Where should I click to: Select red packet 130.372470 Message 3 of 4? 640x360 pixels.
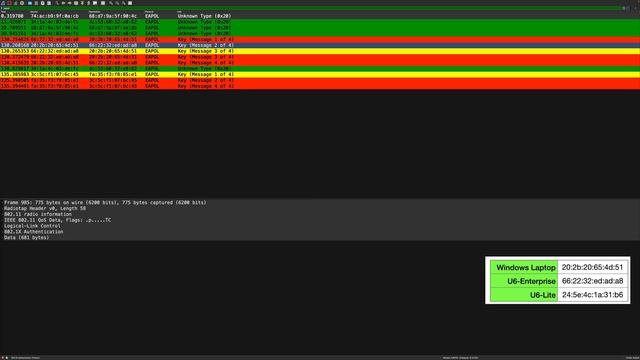320,57
